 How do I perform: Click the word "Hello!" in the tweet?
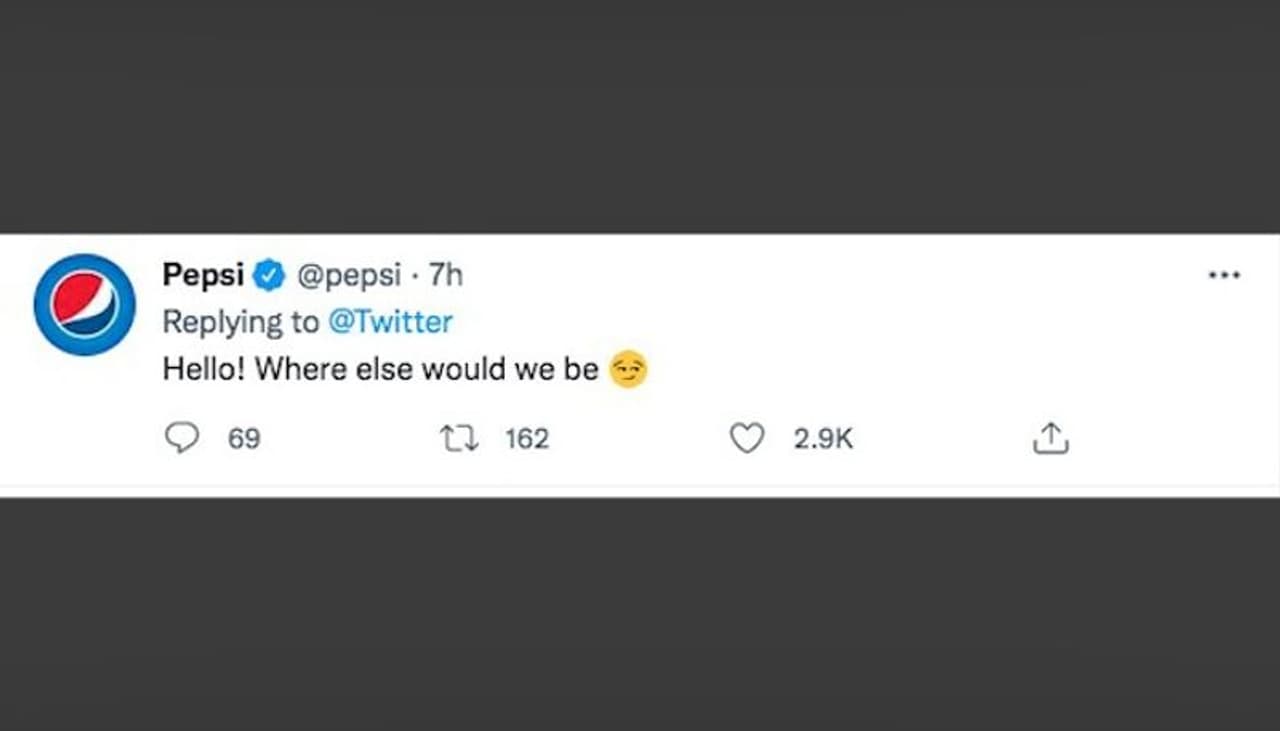[x=204, y=370]
